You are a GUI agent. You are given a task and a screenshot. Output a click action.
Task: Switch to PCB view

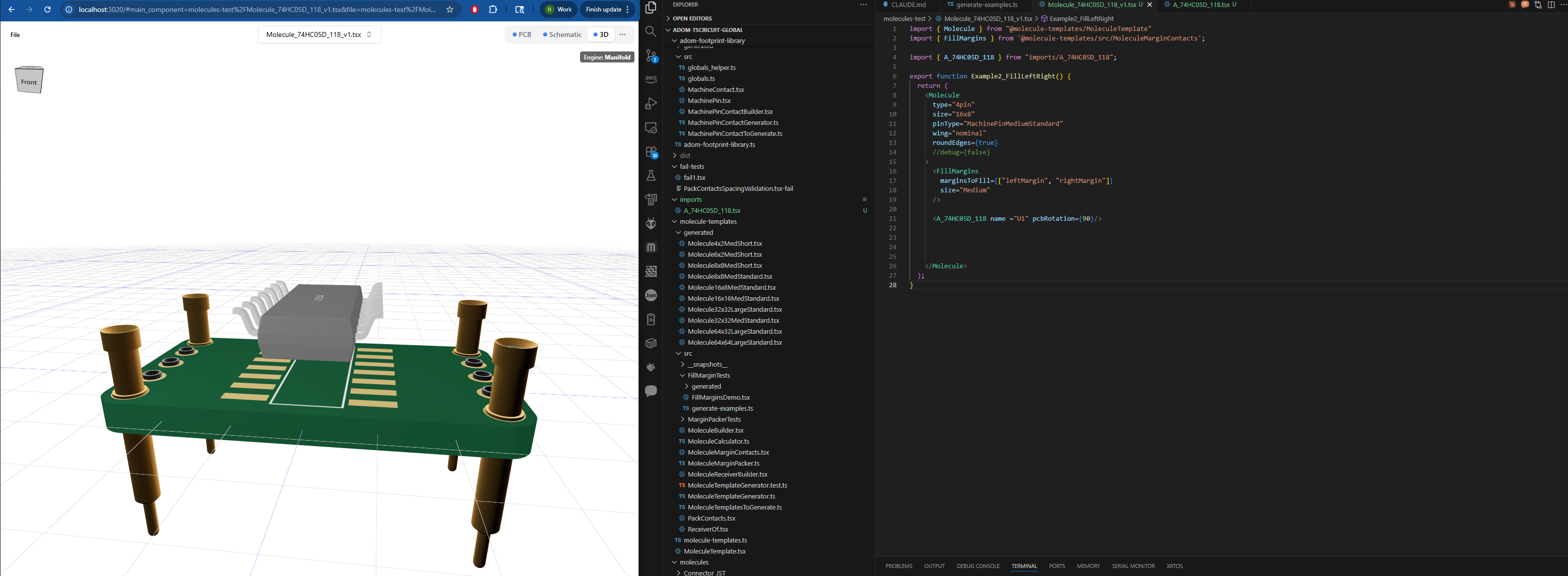pyautogui.click(x=522, y=34)
